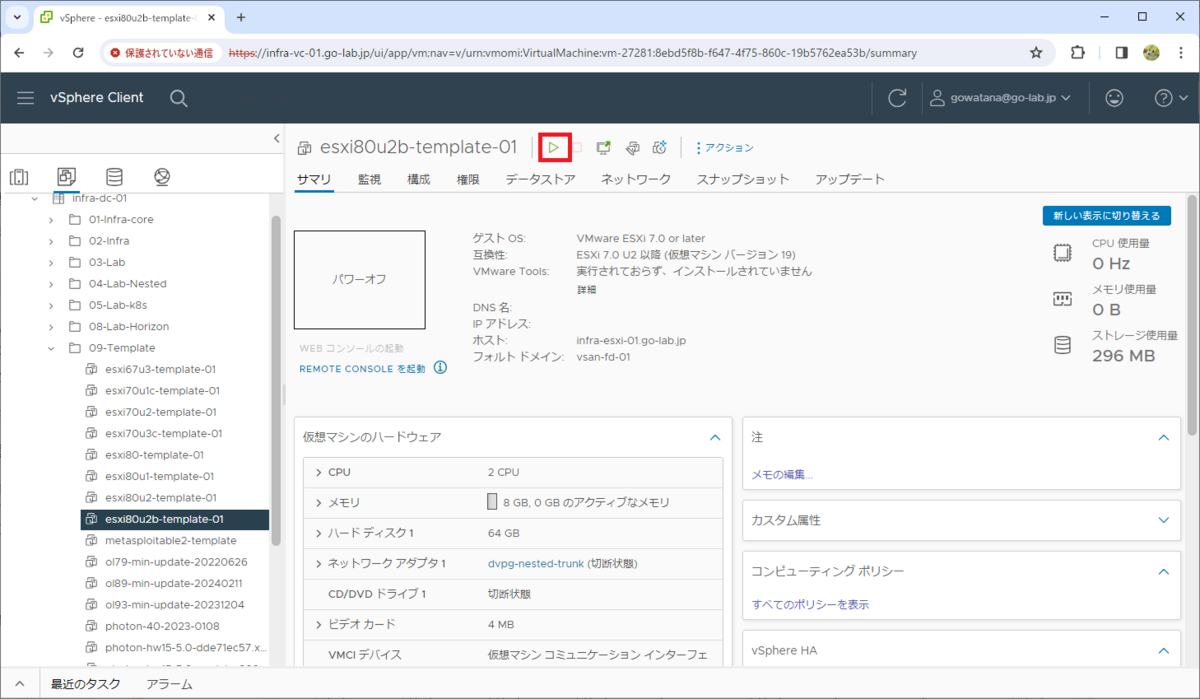The width and height of the screenshot is (1200, 699).
Task: Select esxi70u1c-template-01 in tree
Action: [162, 391]
